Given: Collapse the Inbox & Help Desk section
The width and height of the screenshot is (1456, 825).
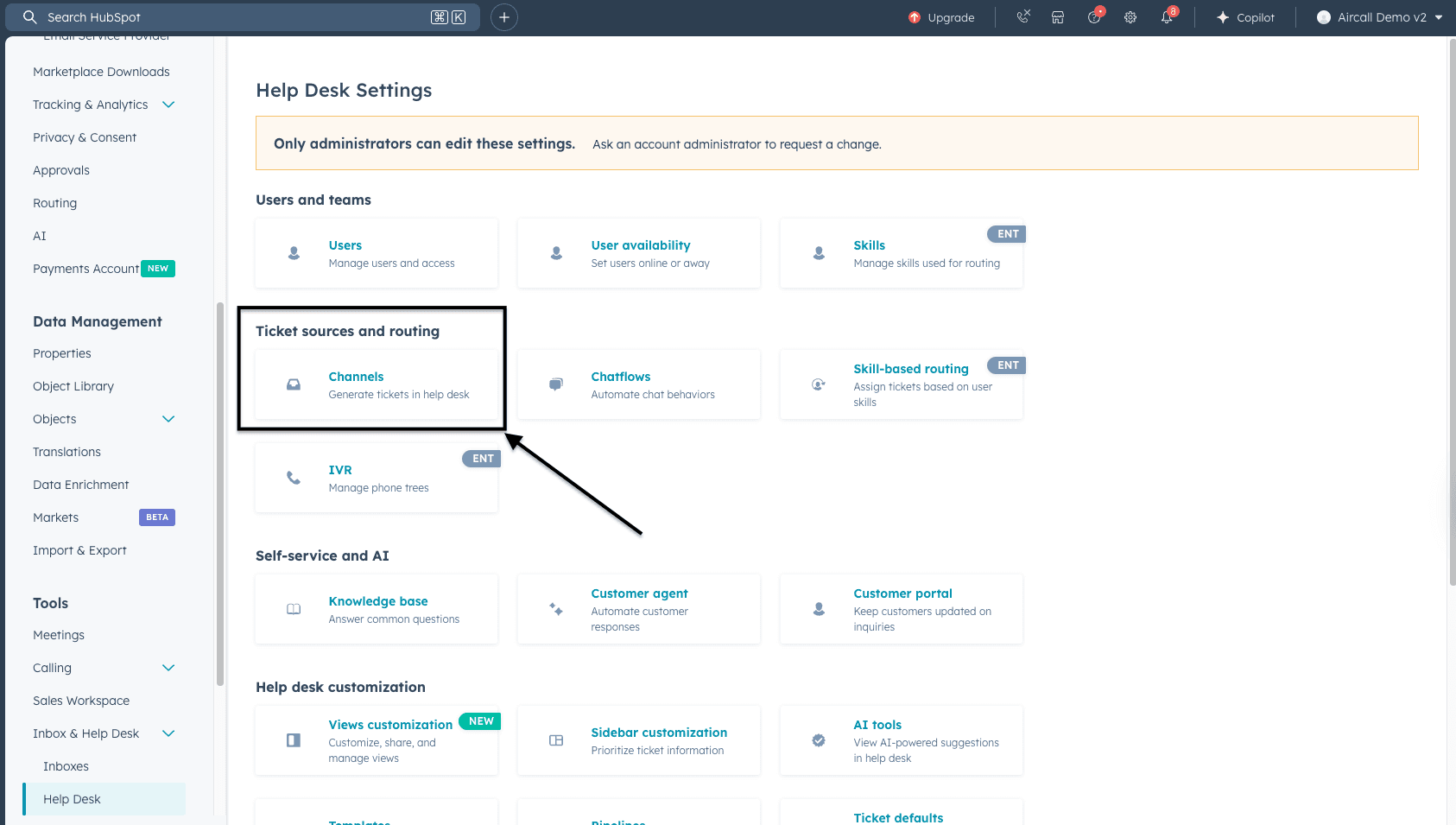Looking at the screenshot, I should pos(168,733).
